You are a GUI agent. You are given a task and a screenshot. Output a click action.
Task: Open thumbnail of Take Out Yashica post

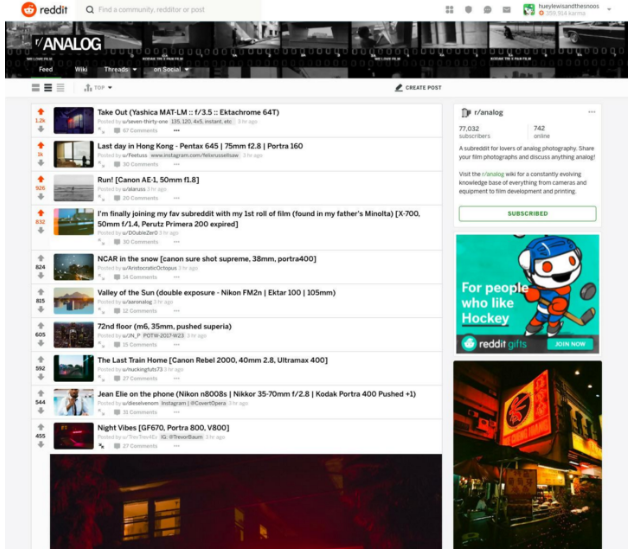tap(74, 120)
